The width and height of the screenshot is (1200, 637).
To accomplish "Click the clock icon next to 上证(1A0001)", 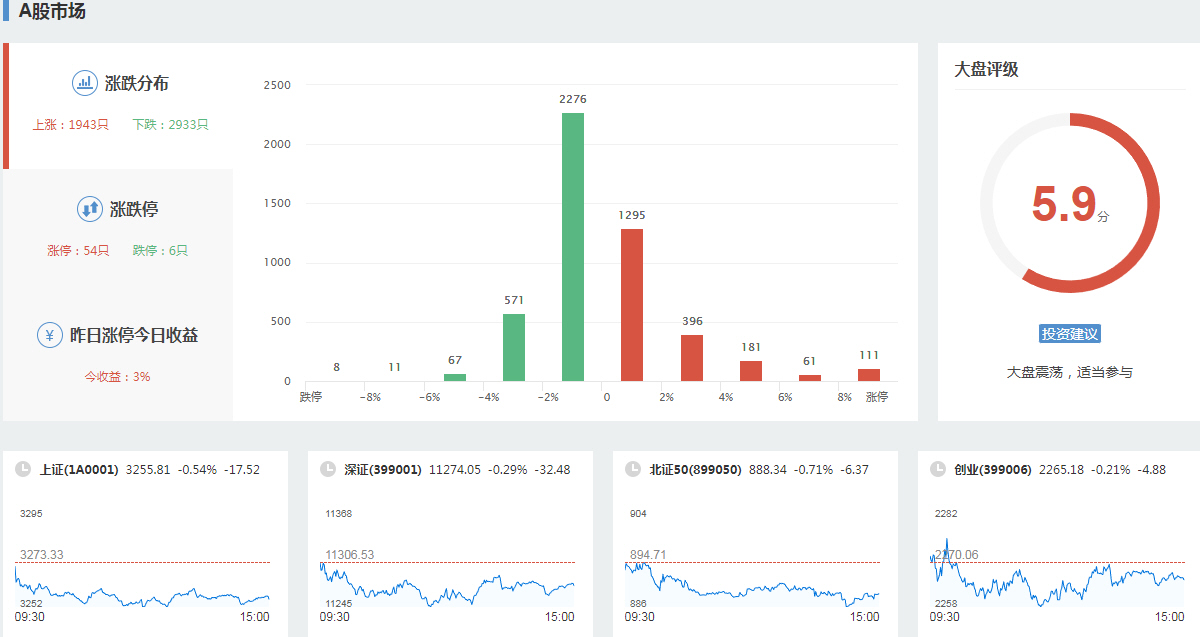I will pos(22,469).
